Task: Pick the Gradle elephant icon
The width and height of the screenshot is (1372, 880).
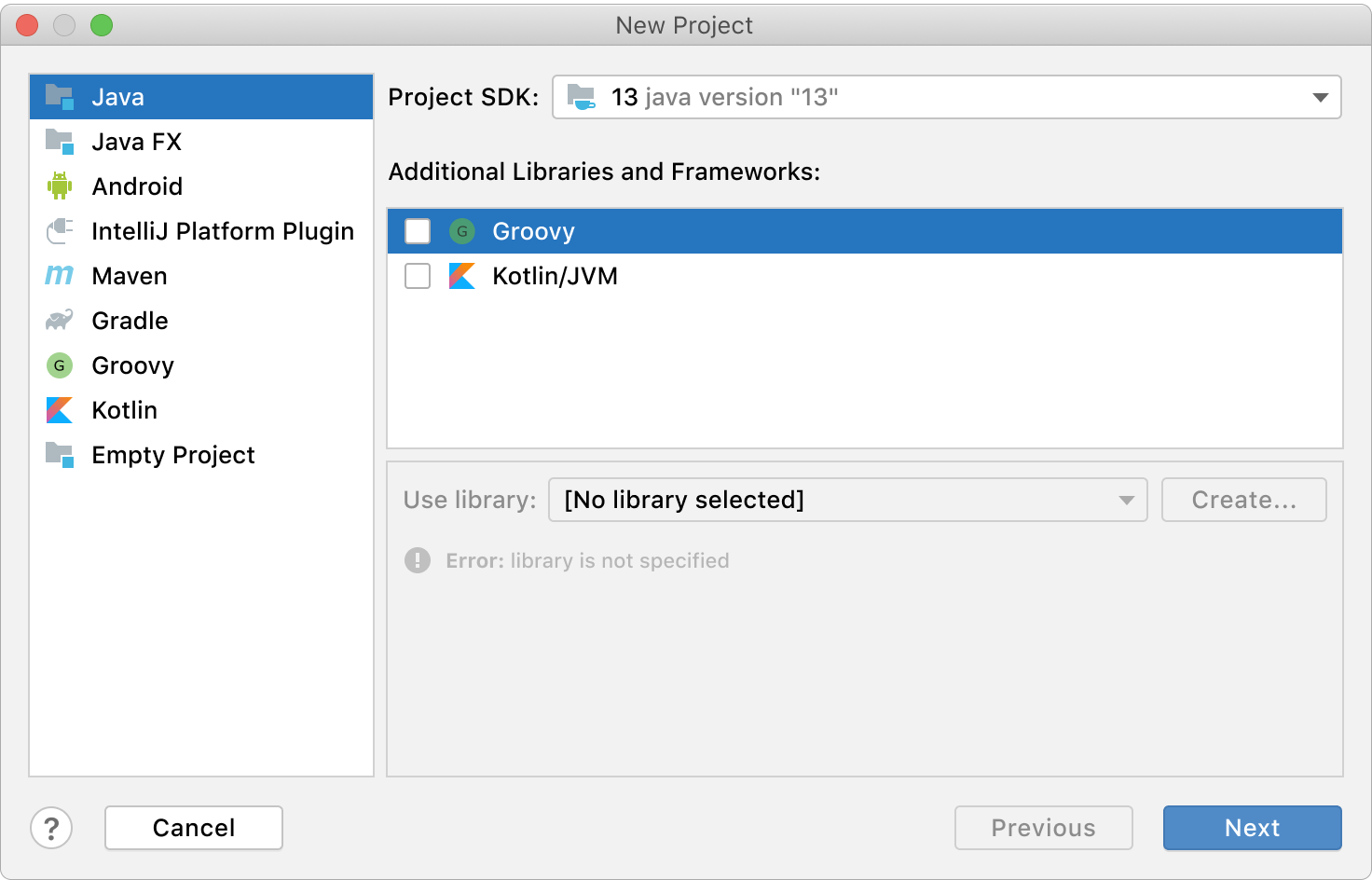Action: [60, 321]
